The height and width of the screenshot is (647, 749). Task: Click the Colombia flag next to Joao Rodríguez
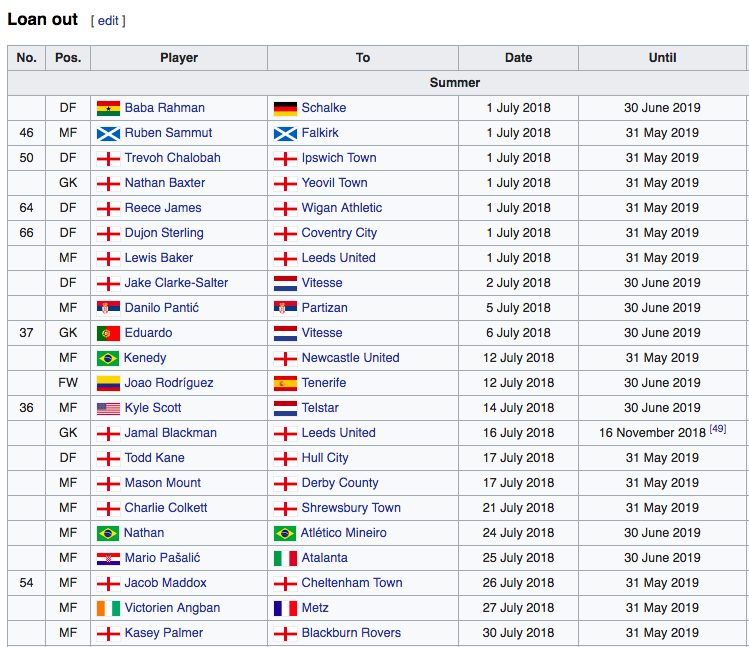click(x=108, y=383)
